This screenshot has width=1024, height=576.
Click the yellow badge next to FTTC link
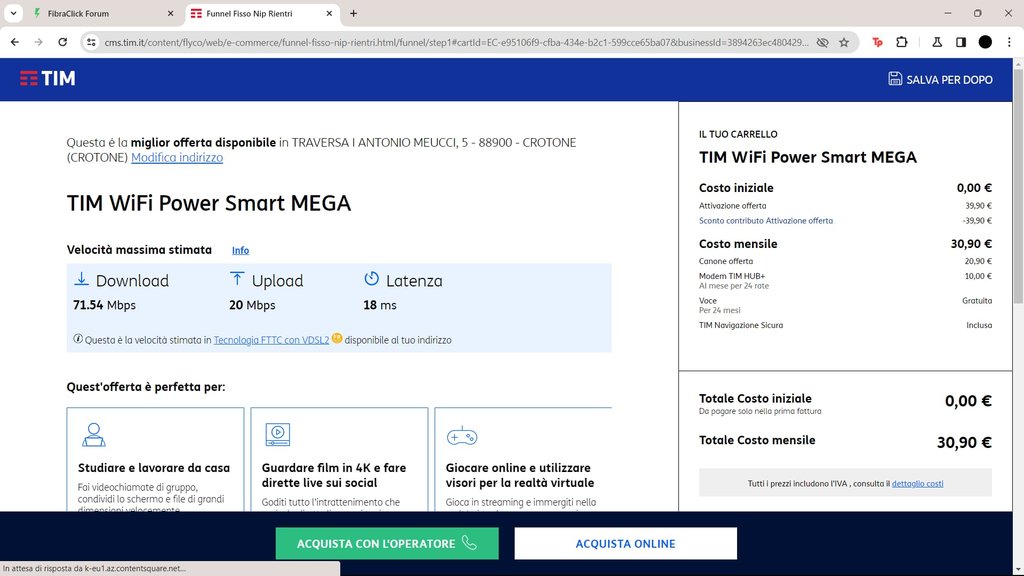pyautogui.click(x=337, y=338)
